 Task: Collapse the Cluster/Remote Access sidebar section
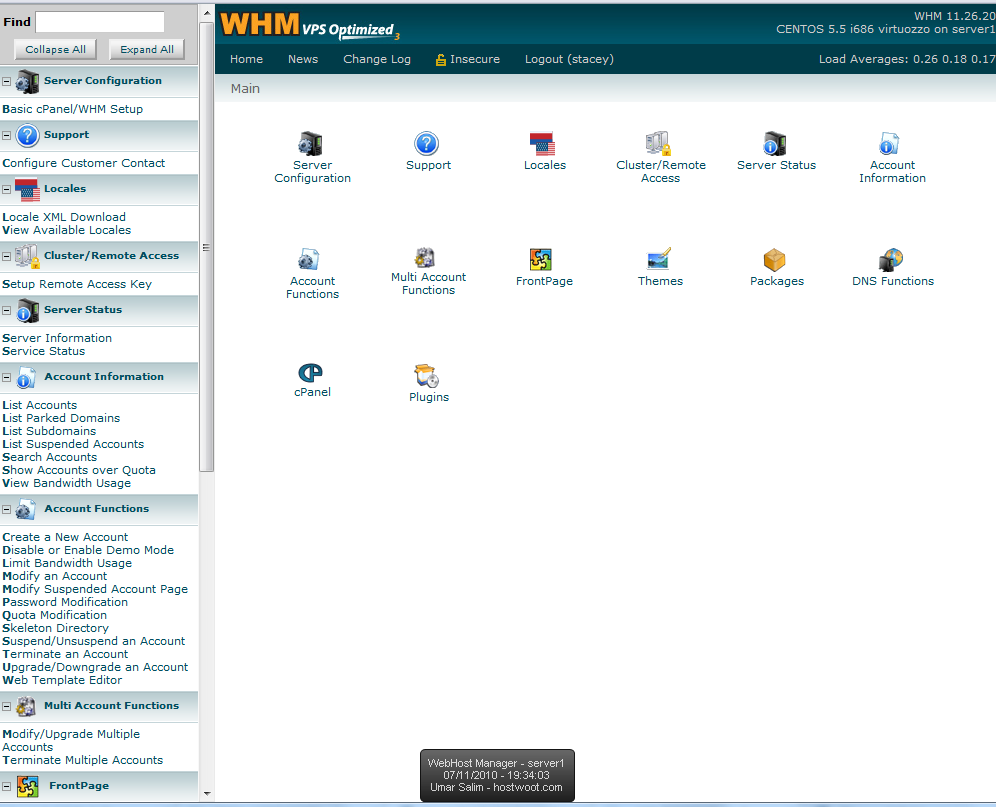pos(6,256)
